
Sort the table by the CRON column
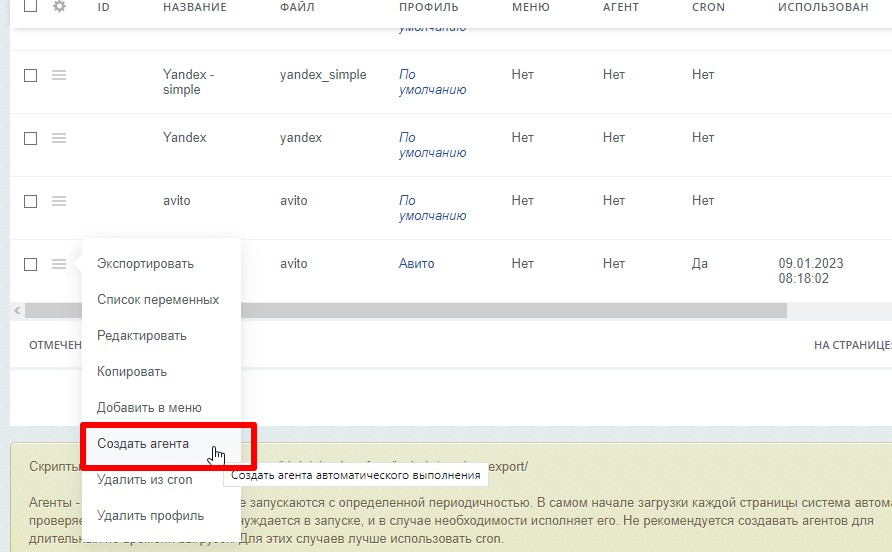click(708, 7)
